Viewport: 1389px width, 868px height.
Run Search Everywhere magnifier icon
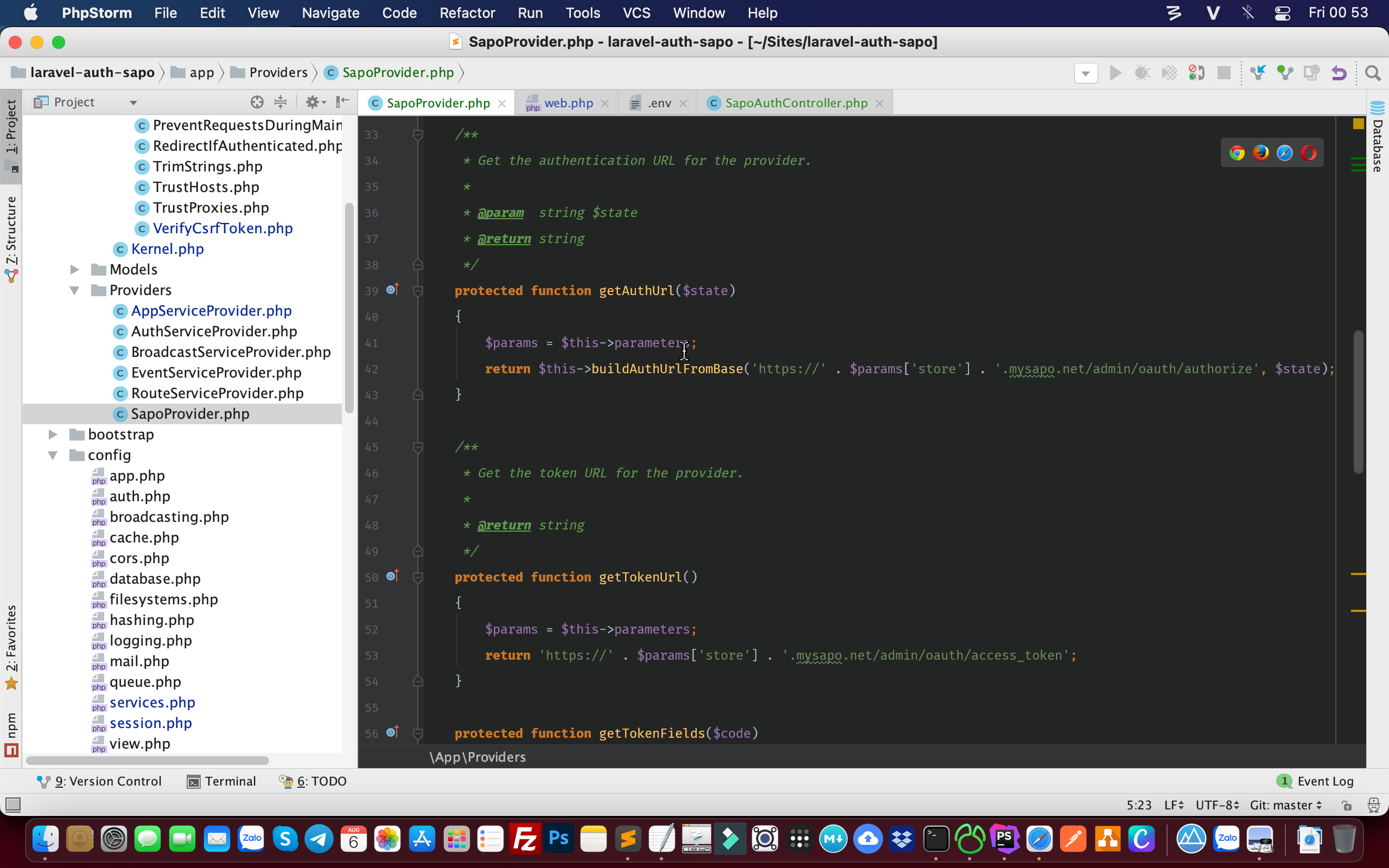click(x=1373, y=73)
